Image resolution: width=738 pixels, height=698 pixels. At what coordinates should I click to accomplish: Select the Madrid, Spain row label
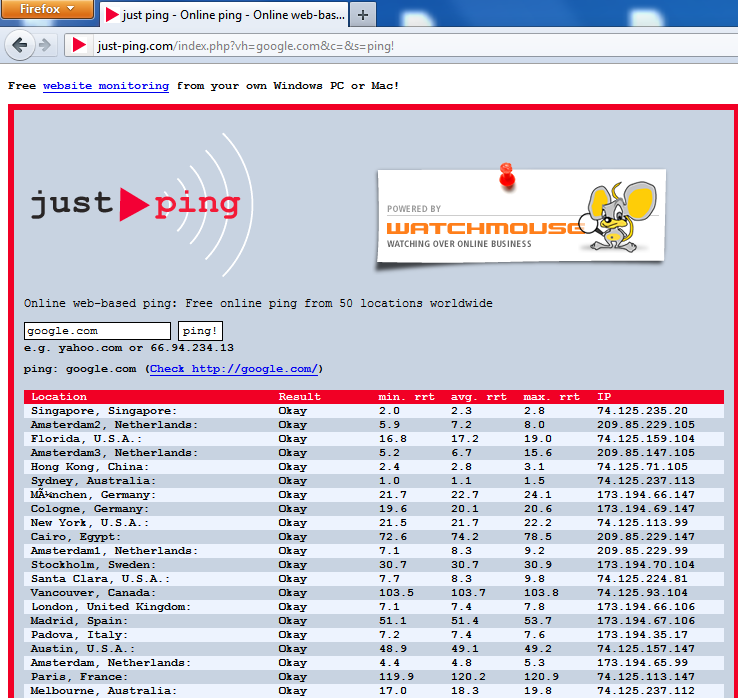80,621
